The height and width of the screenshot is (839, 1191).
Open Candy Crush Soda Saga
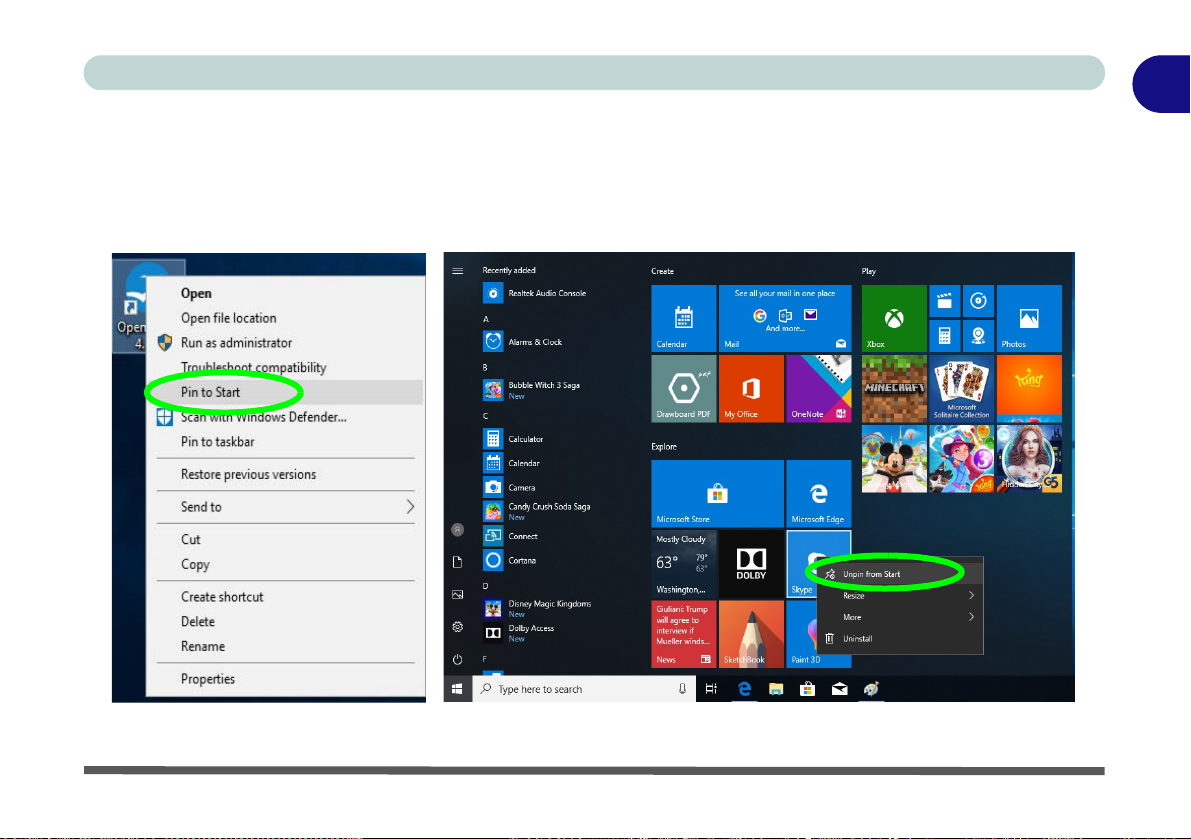coord(537,511)
